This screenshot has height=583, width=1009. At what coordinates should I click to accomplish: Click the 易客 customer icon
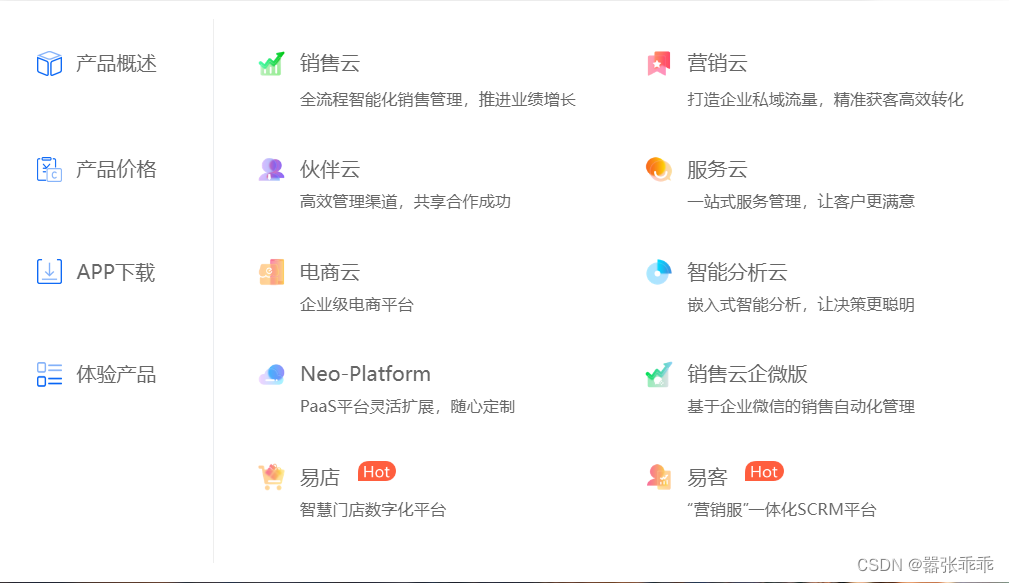[x=659, y=477]
